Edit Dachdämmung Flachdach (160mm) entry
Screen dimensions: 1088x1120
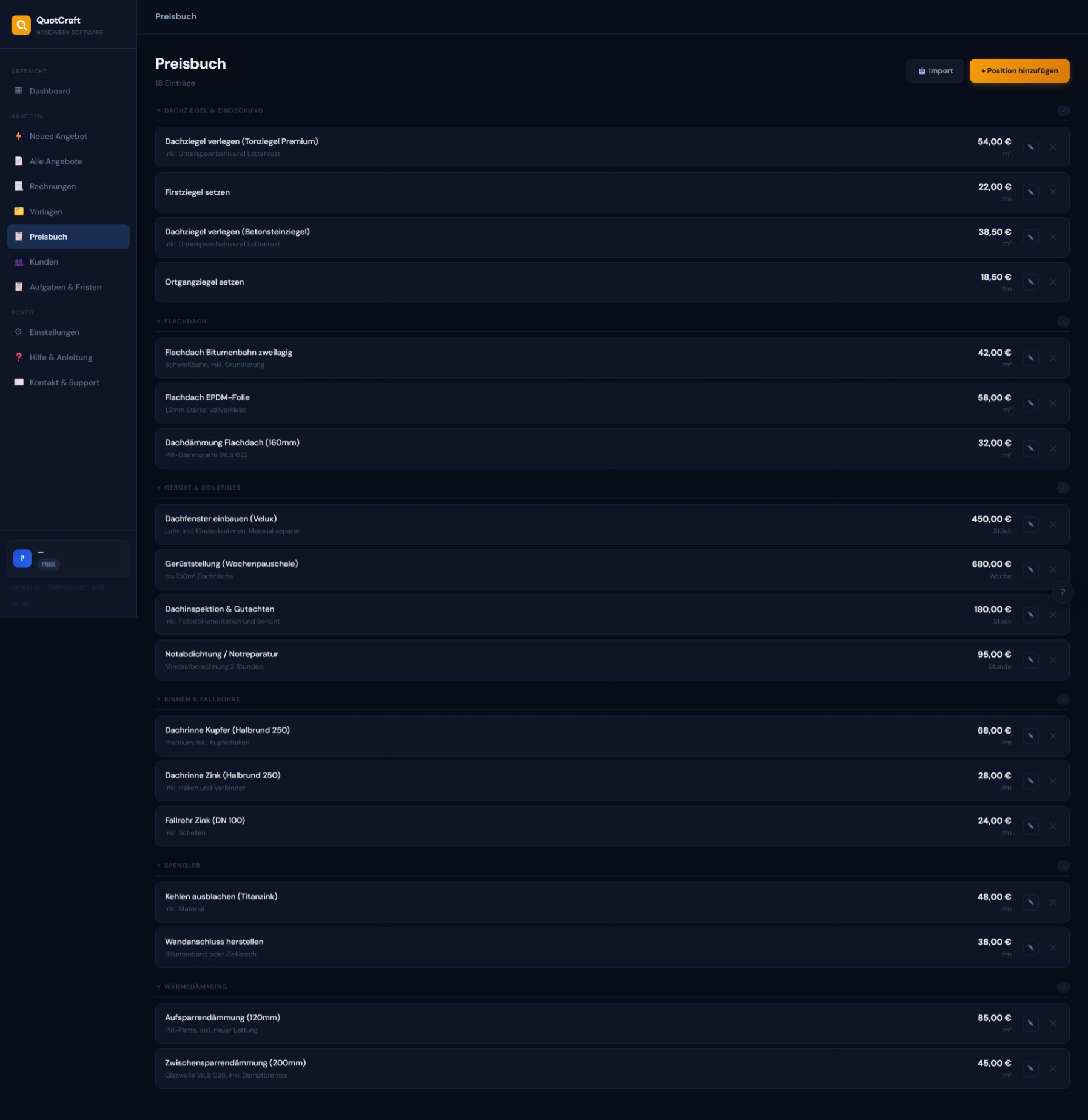point(1030,448)
